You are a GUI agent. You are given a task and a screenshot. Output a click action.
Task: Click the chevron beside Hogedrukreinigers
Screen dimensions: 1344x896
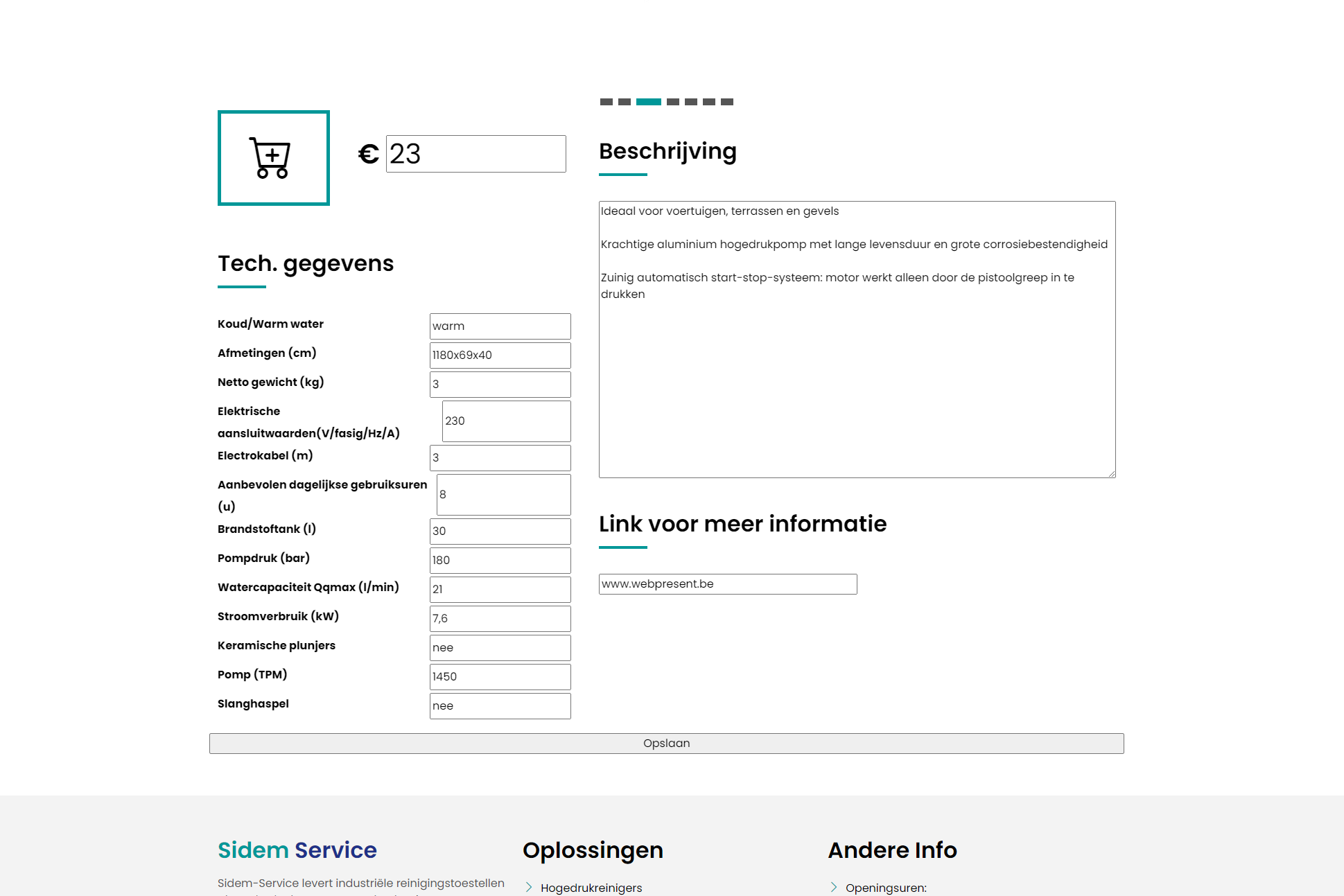click(529, 887)
